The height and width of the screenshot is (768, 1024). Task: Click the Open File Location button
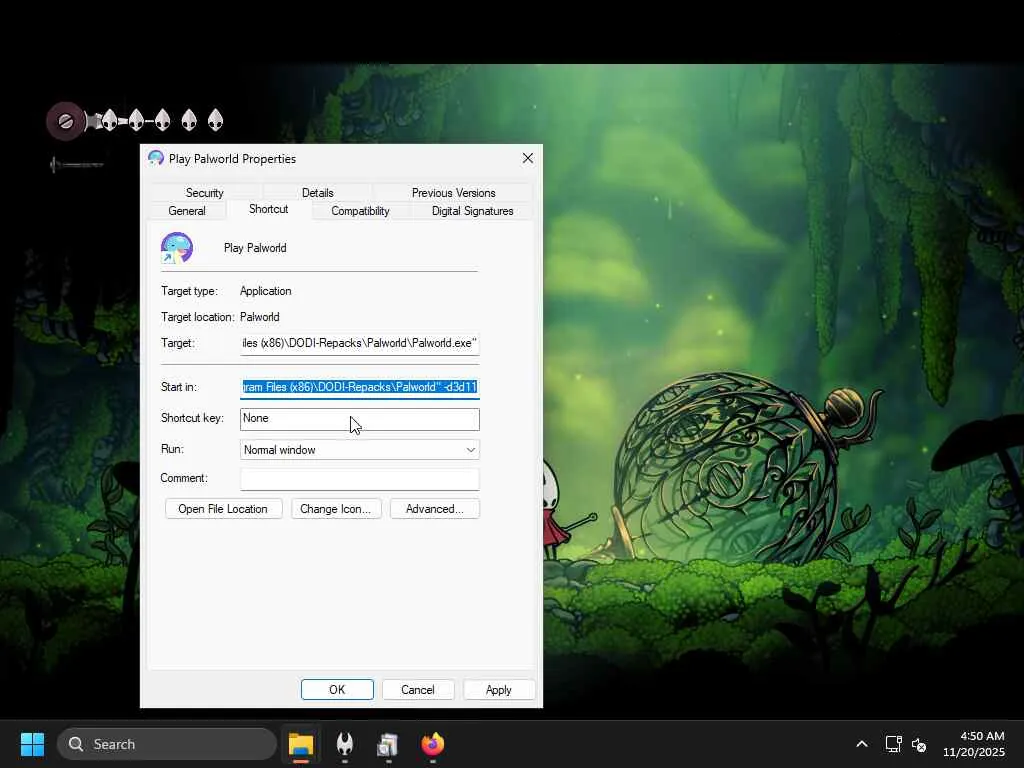coord(223,509)
